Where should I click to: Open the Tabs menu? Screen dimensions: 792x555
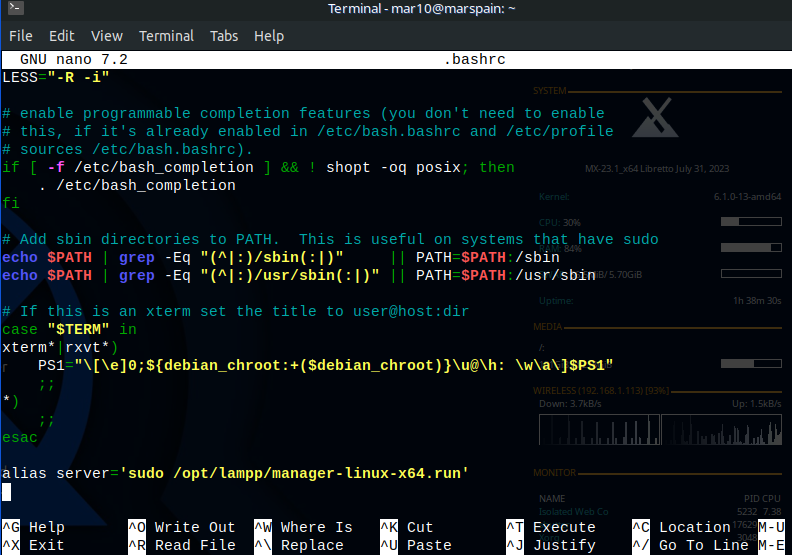[x=224, y=35]
